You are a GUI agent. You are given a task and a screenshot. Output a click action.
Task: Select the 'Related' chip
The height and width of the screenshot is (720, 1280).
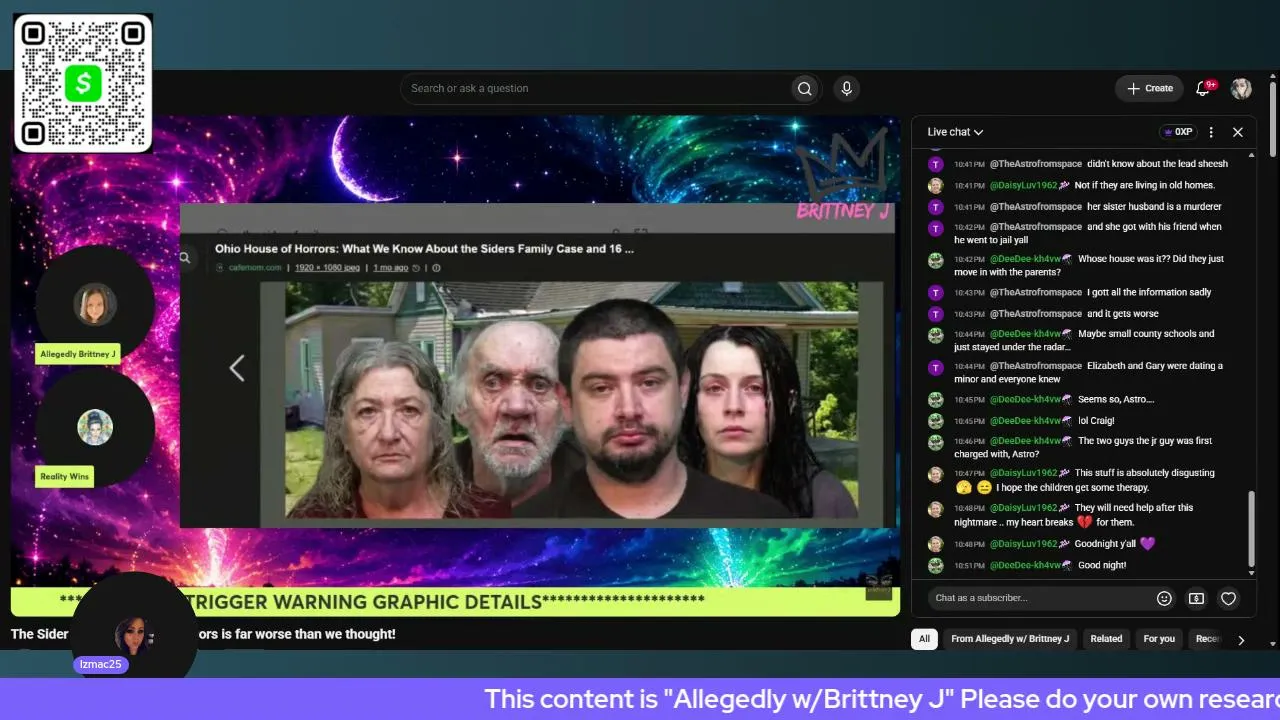(x=1106, y=639)
